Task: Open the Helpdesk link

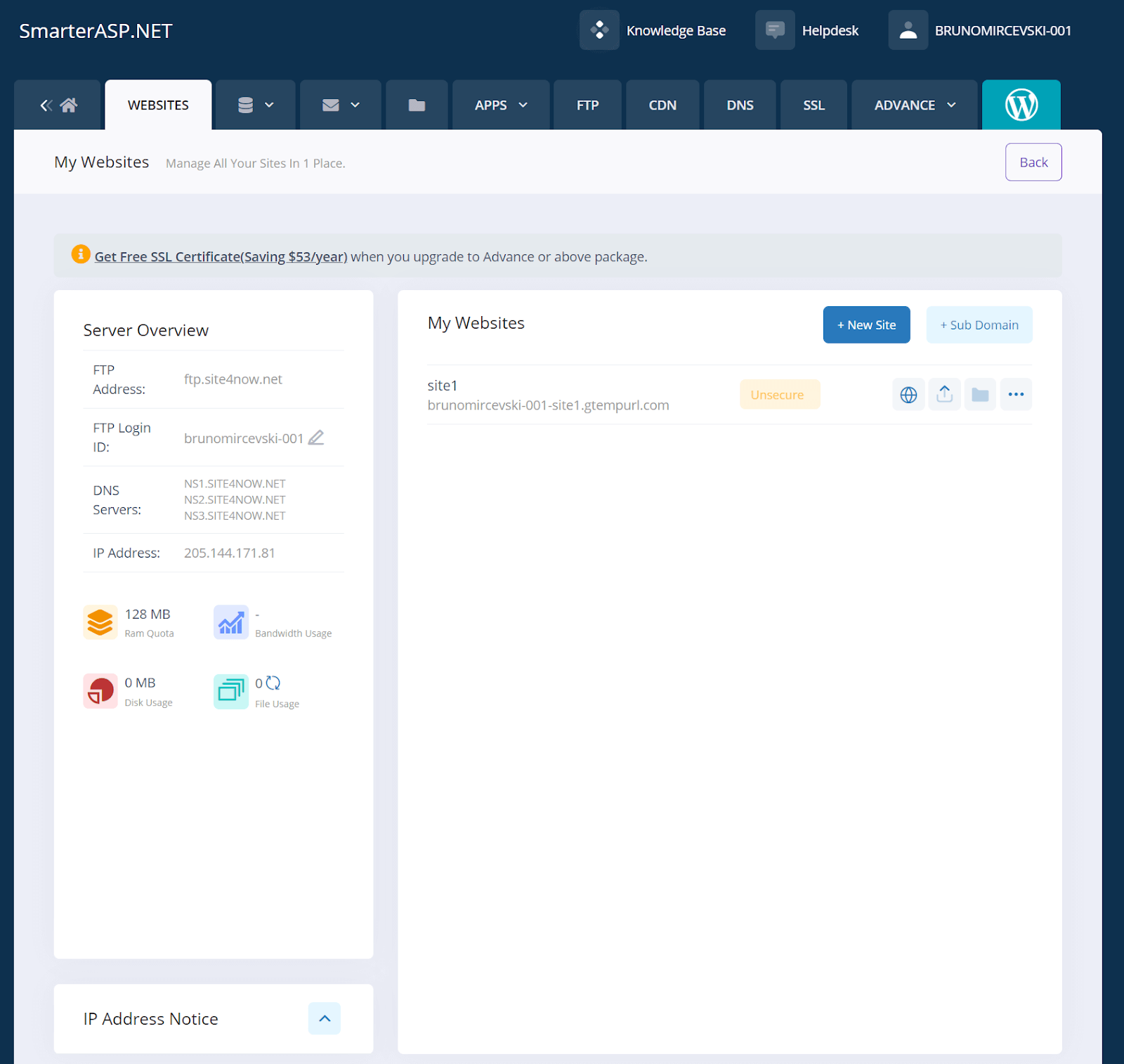Action: [x=830, y=31]
